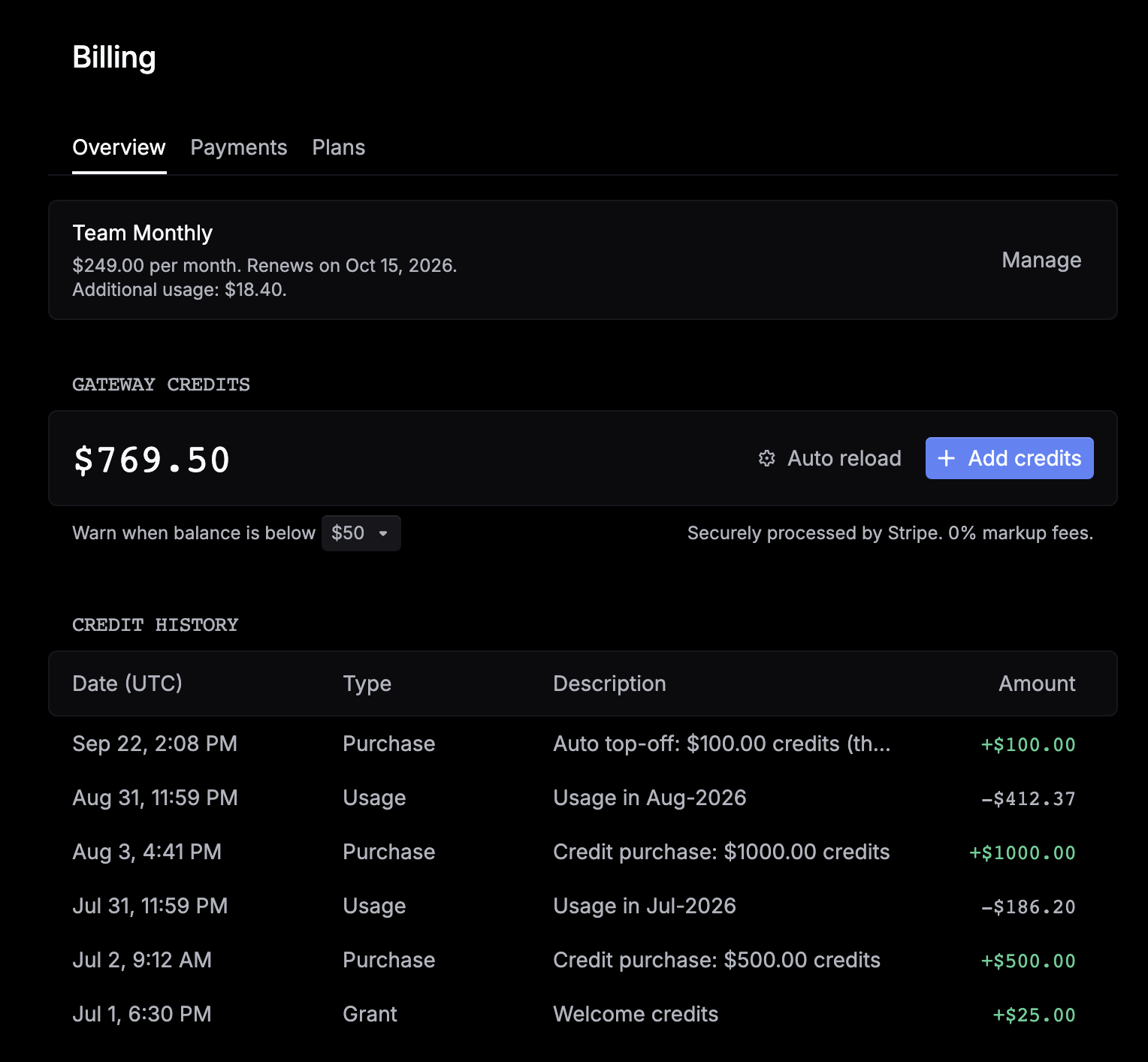Open the warn-below $50 balance dropdown
Image resolution: width=1148 pixels, height=1062 pixels.
point(361,533)
